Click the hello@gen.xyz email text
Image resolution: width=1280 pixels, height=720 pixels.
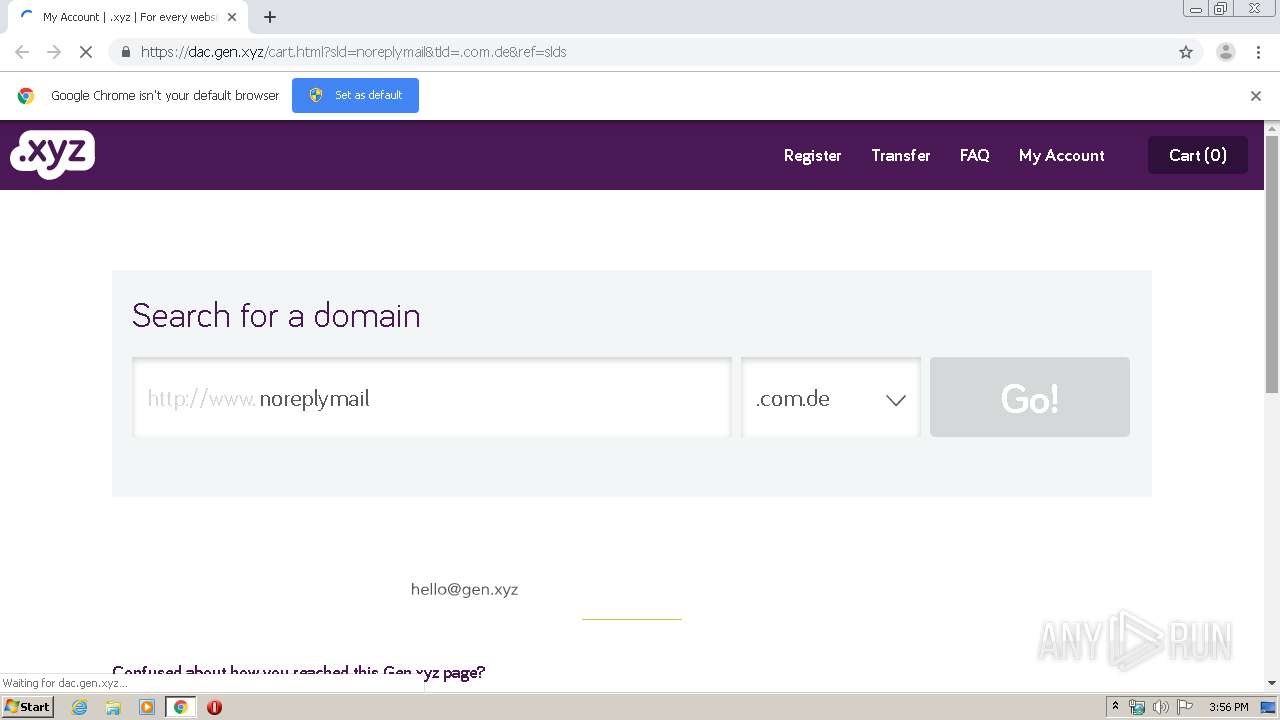pyautogui.click(x=464, y=589)
